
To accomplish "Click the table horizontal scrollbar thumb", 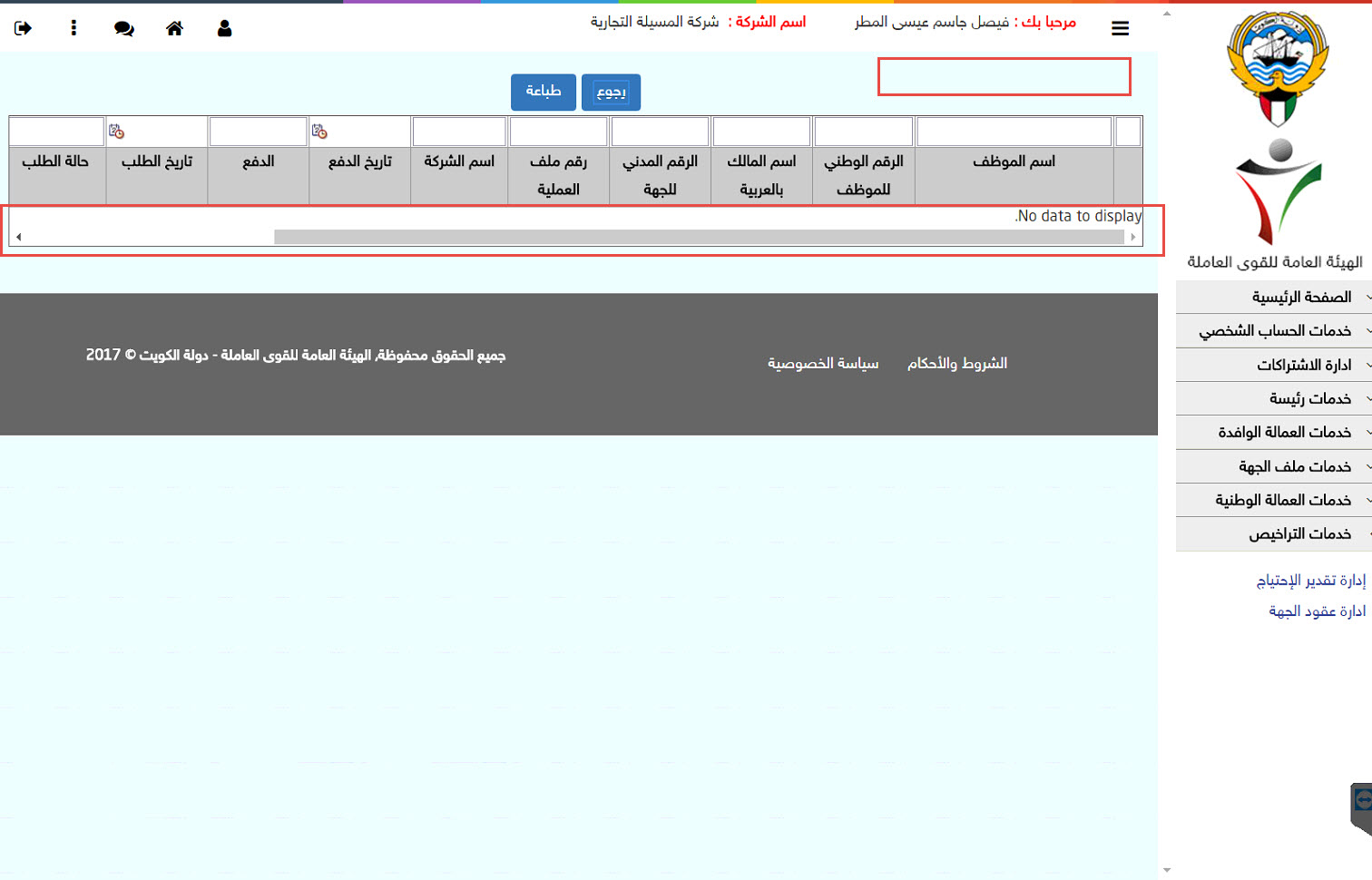I will 699,237.
